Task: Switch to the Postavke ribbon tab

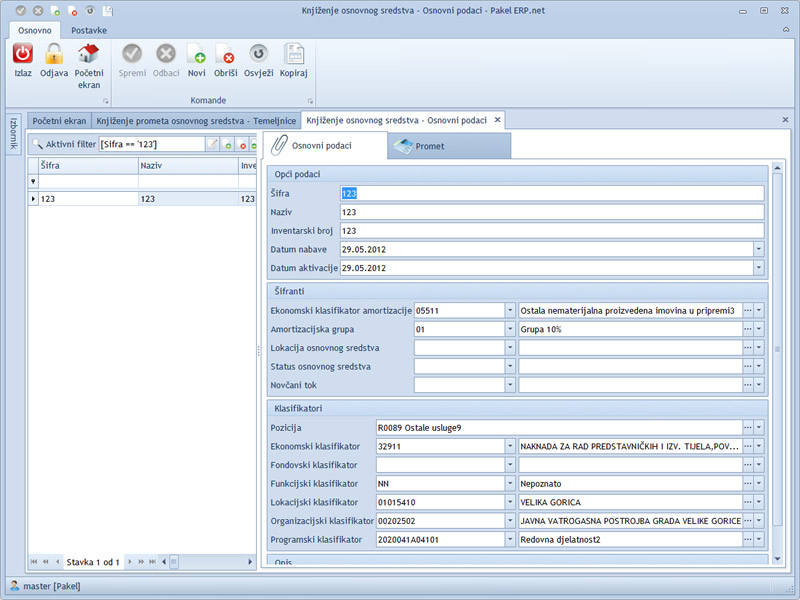Action: point(89,31)
